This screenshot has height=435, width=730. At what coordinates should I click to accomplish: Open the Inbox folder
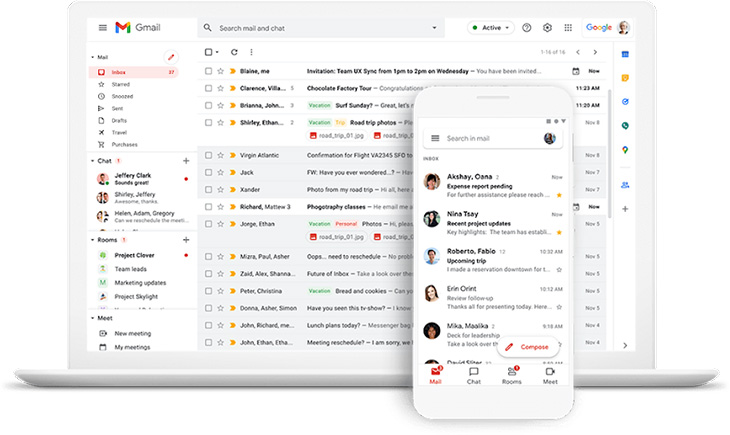(x=134, y=72)
